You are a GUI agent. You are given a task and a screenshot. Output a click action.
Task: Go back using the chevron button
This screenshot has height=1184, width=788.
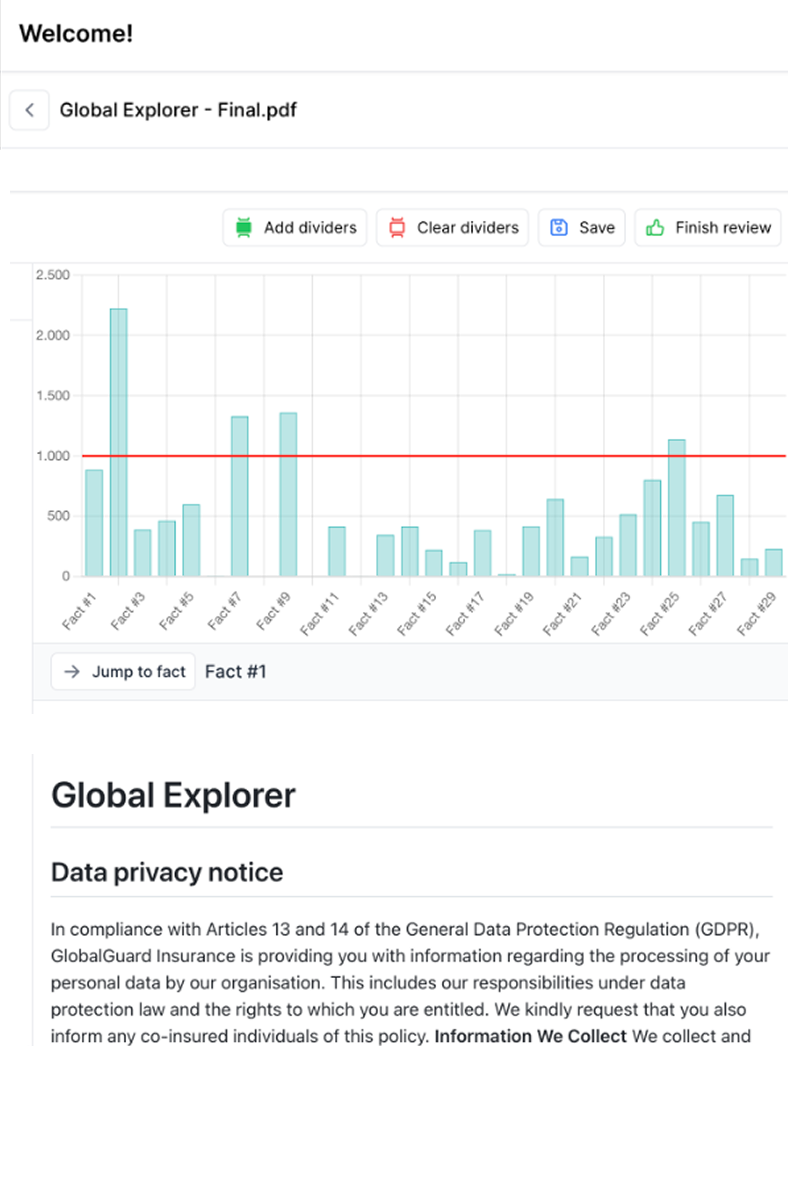(29, 110)
